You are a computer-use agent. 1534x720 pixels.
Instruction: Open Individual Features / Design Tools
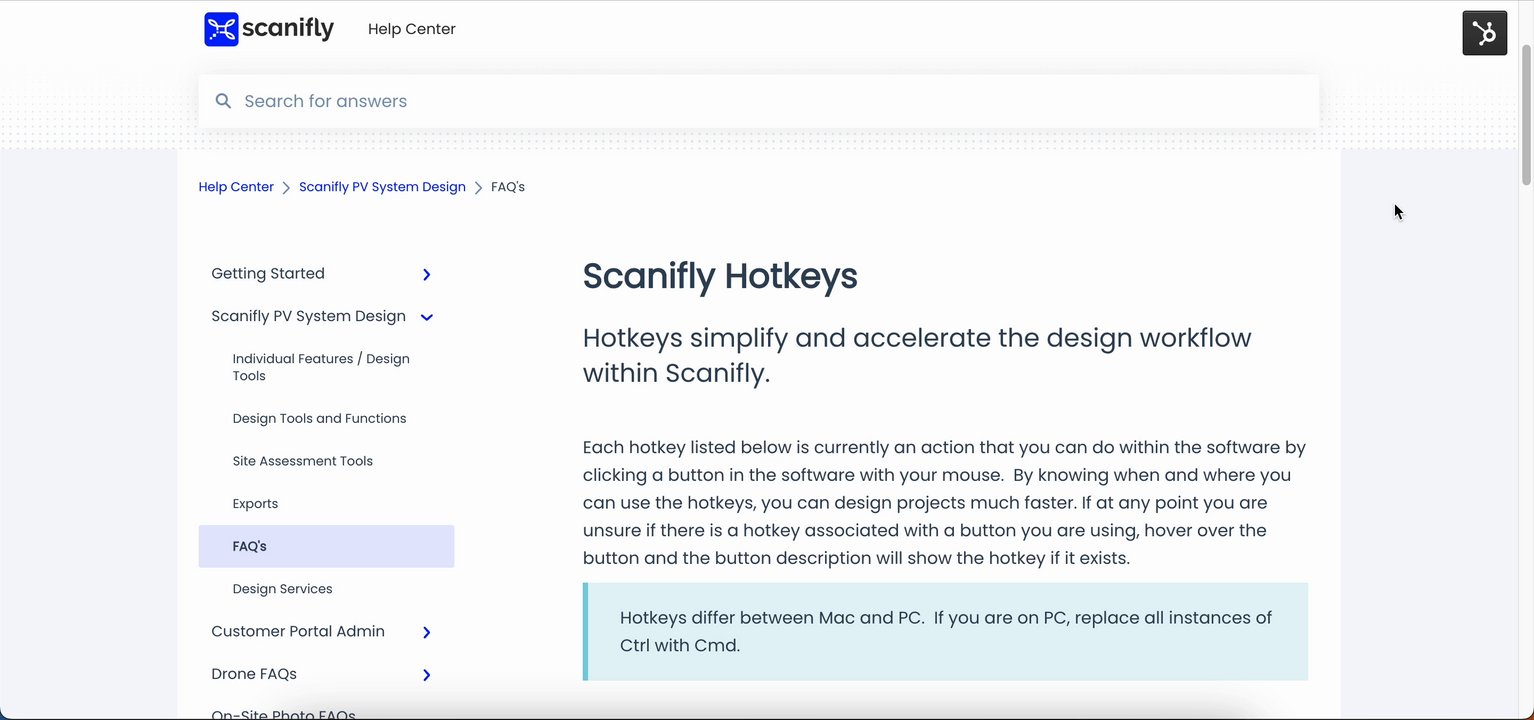(321, 367)
